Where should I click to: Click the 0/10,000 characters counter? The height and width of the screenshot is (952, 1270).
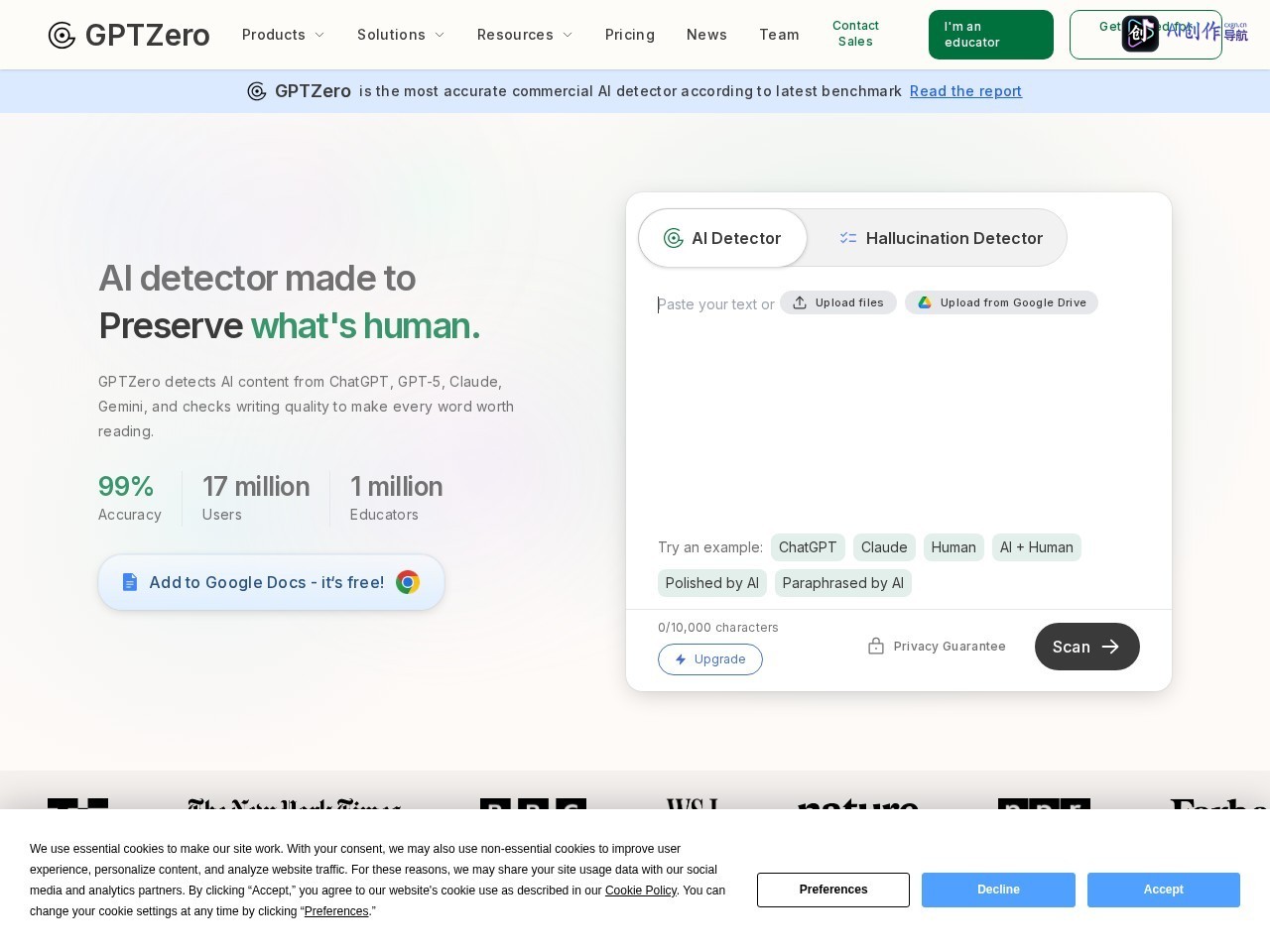[x=718, y=628]
